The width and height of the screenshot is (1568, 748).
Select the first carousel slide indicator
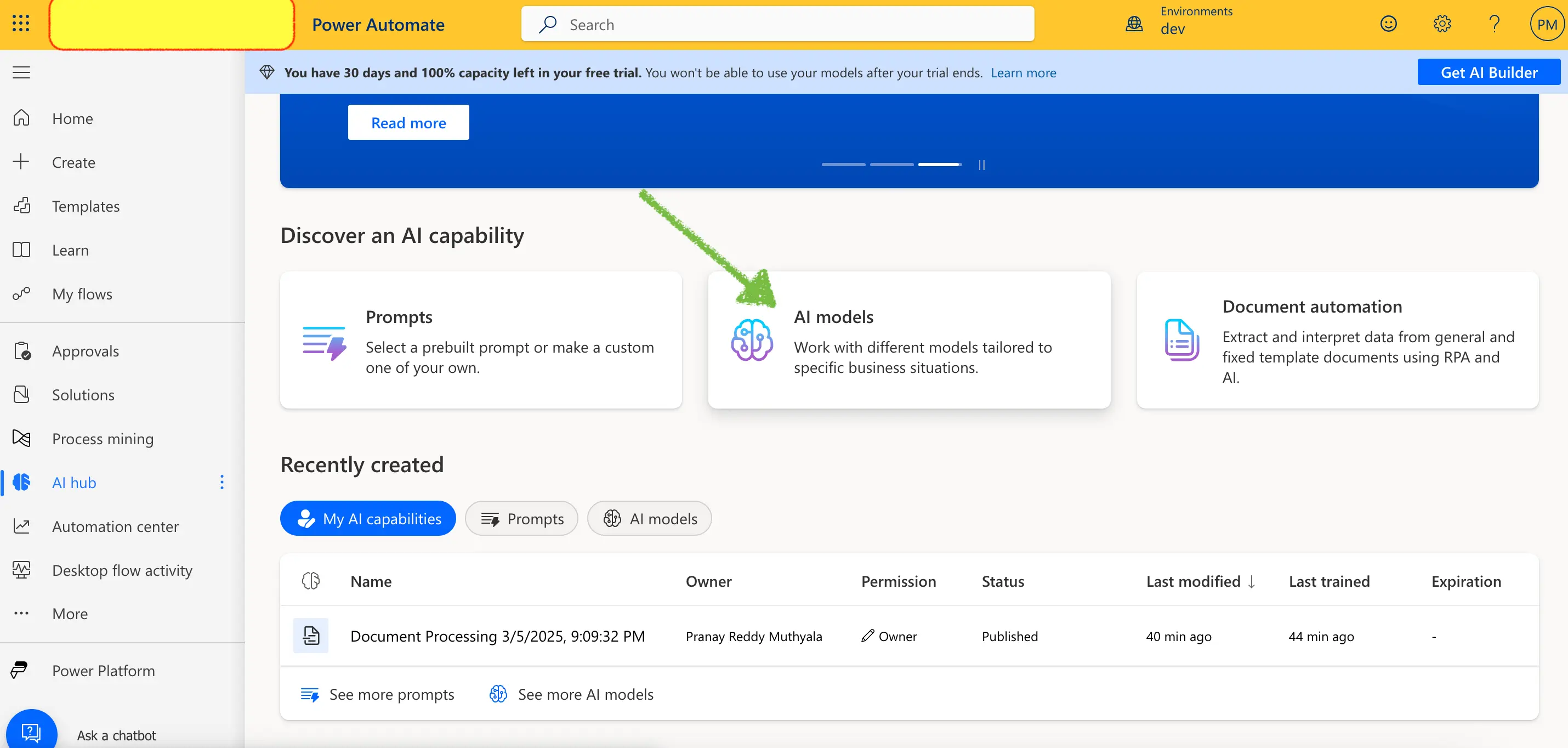[x=843, y=165]
